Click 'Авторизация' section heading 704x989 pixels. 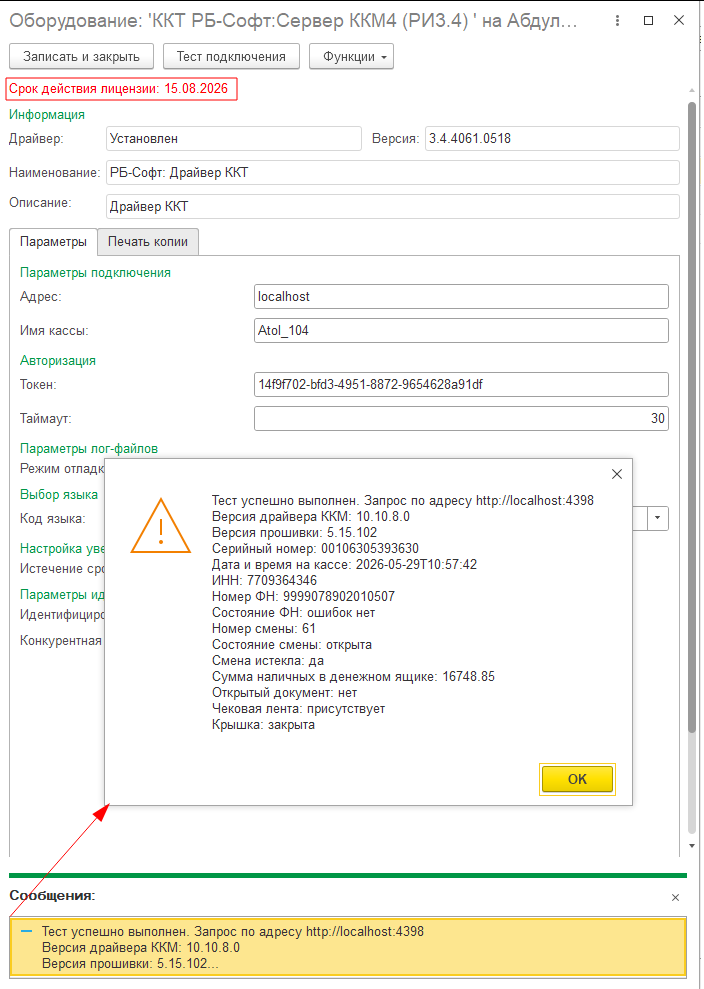click(x=58, y=360)
